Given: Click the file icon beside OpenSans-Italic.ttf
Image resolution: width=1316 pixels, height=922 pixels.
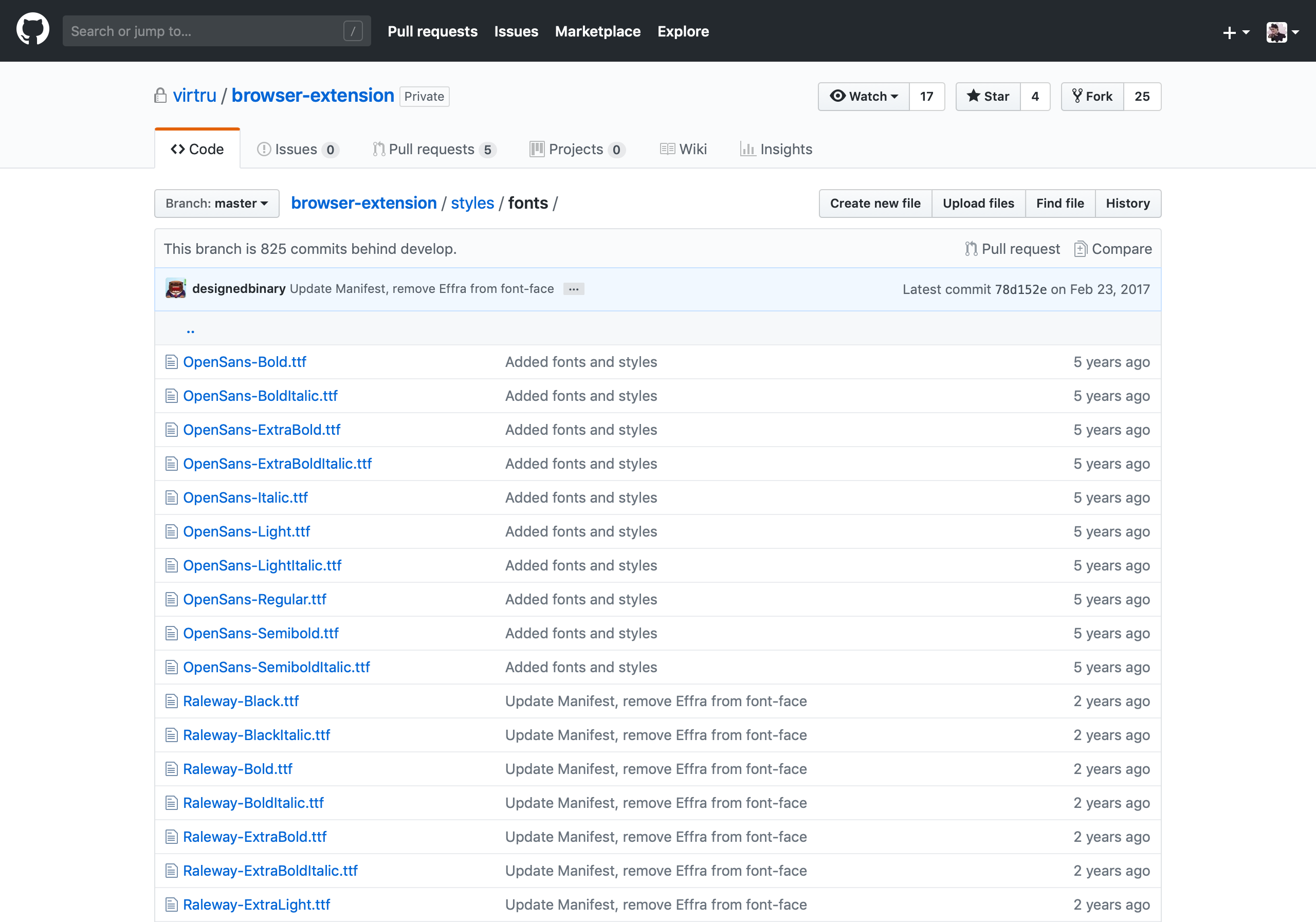Looking at the screenshot, I should pyautogui.click(x=171, y=497).
